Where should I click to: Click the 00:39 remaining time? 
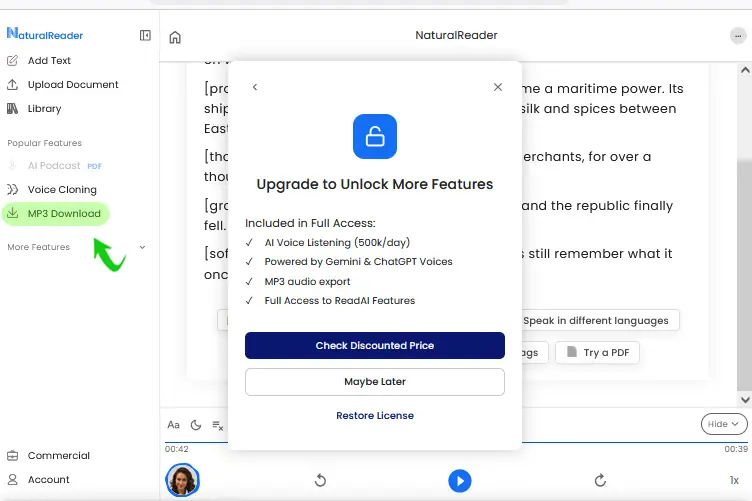click(x=736, y=449)
